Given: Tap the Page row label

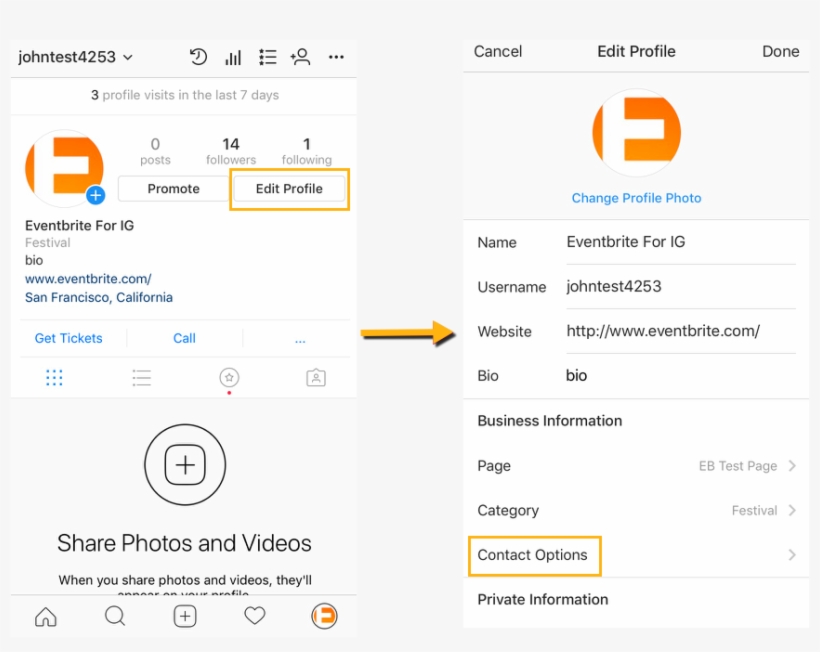Looking at the screenshot, I should point(494,465).
